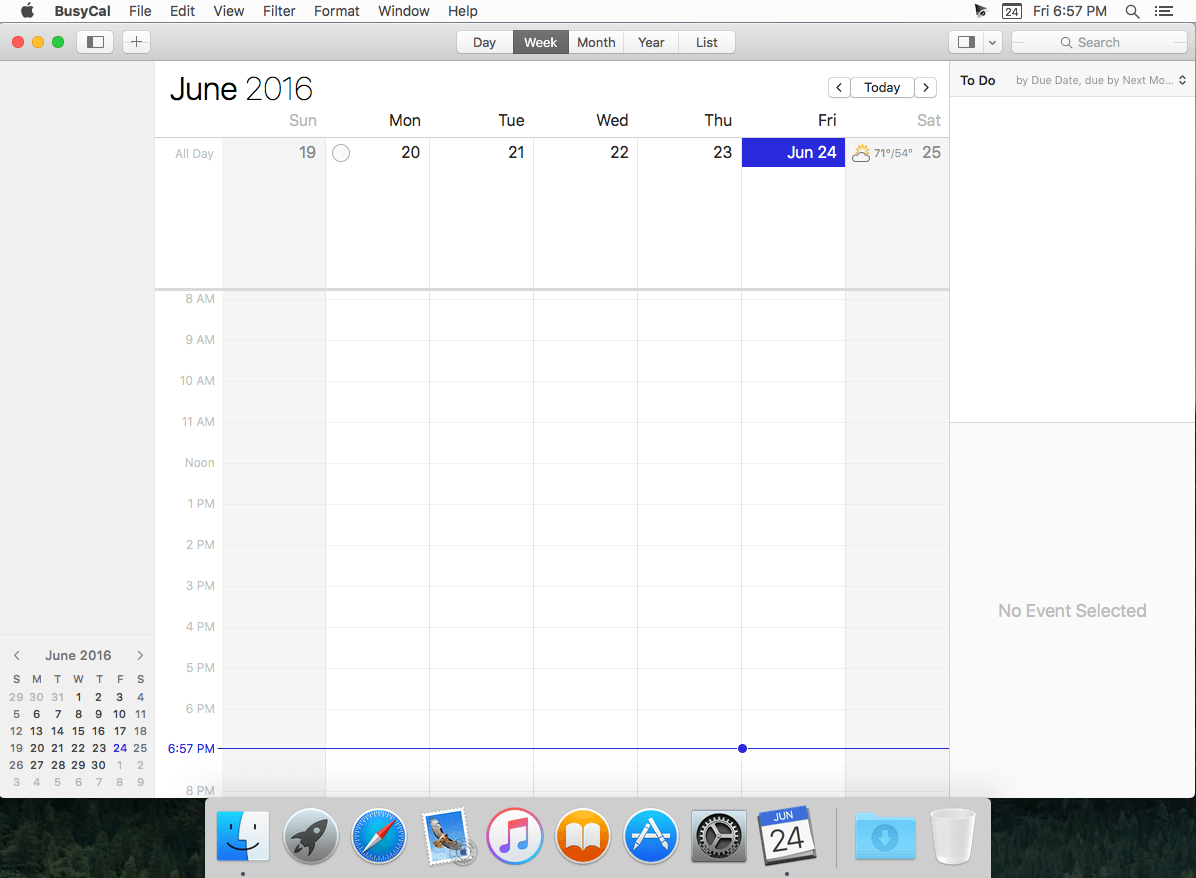Open the Format menu
The image size is (1196, 878).
[x=336, y=11]
